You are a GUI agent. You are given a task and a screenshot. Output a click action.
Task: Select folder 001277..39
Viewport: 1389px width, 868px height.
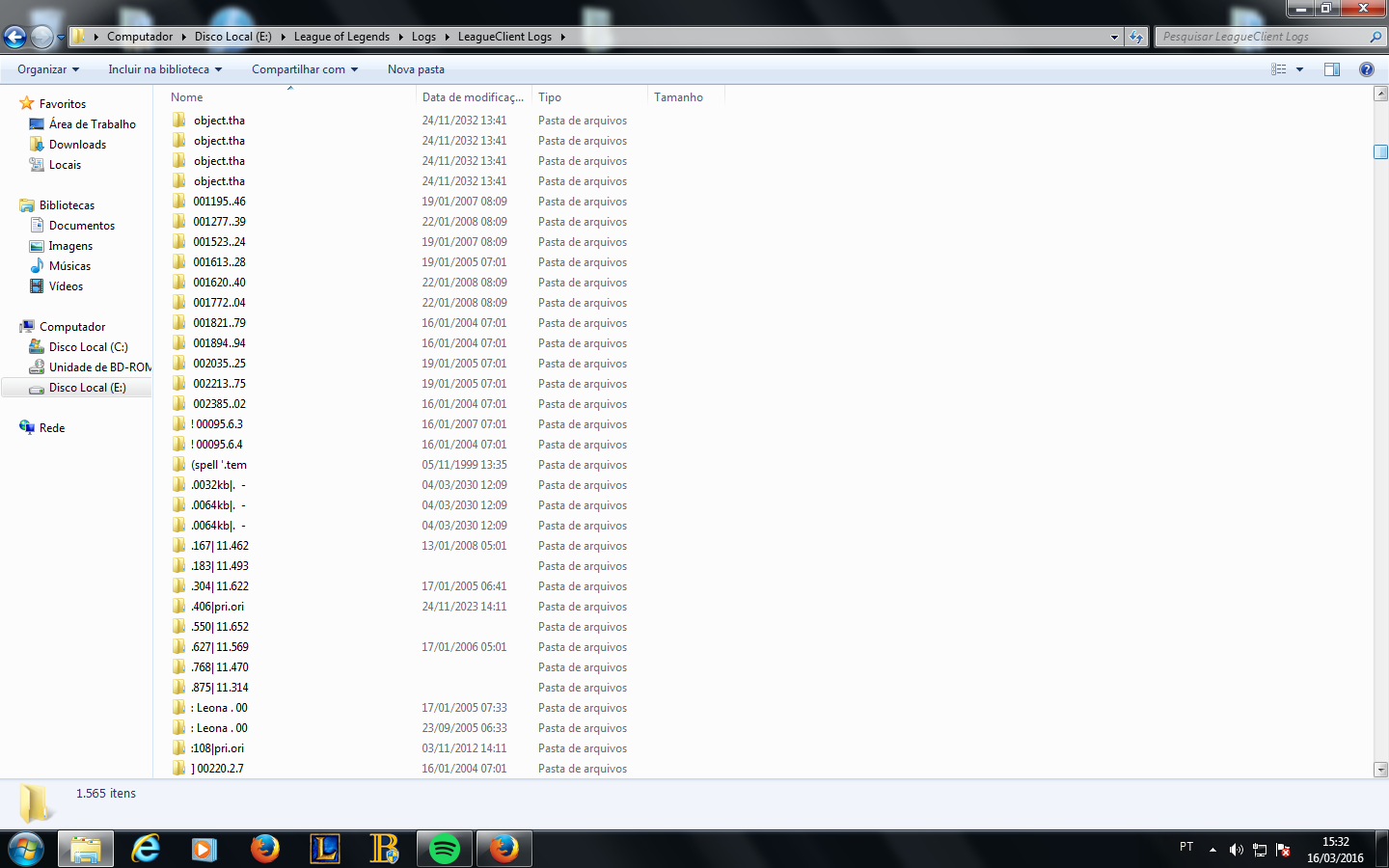[219, 222]
